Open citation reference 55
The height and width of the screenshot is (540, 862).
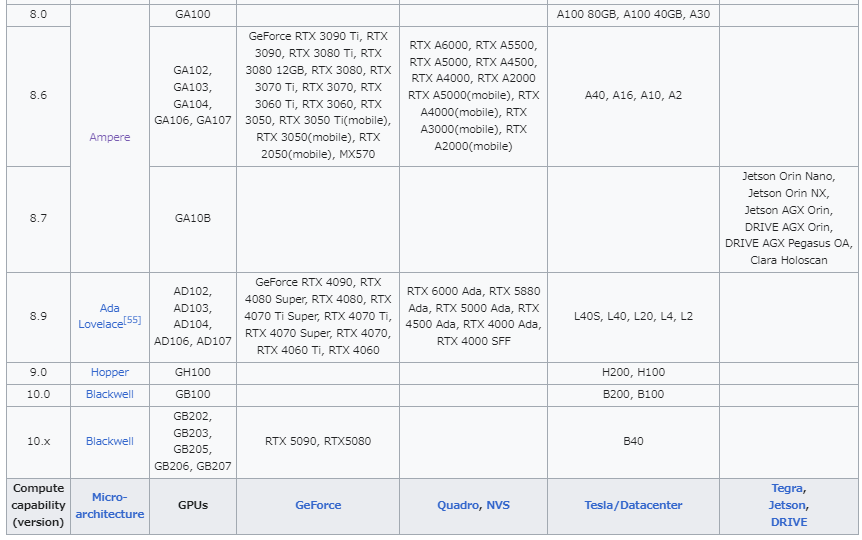pos(132,320)
